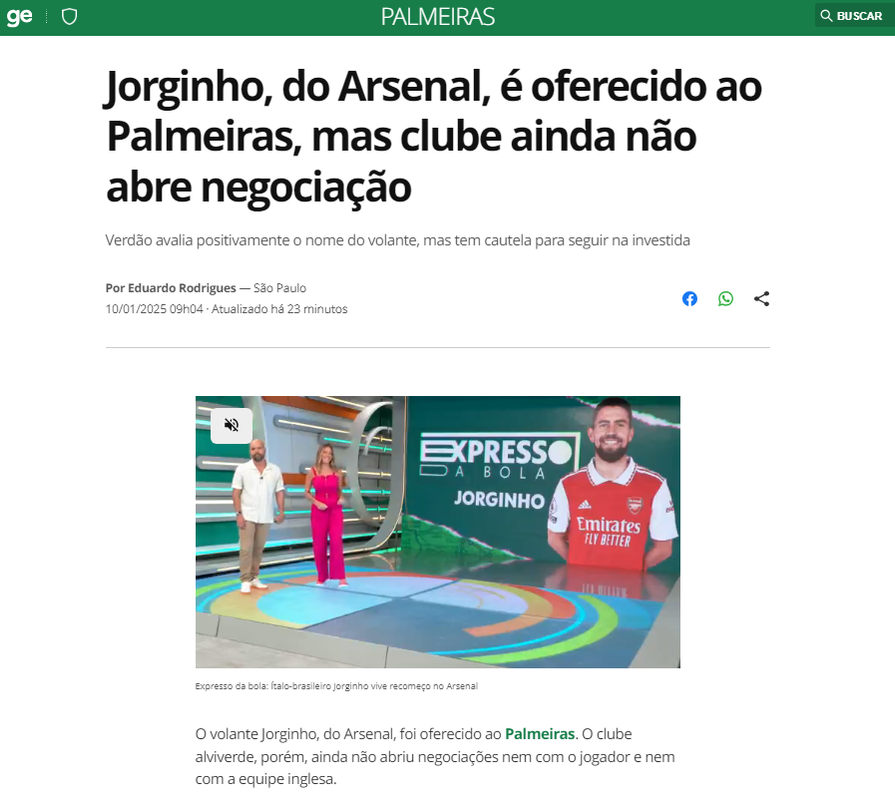Click the first paragraph of the article

435,756
